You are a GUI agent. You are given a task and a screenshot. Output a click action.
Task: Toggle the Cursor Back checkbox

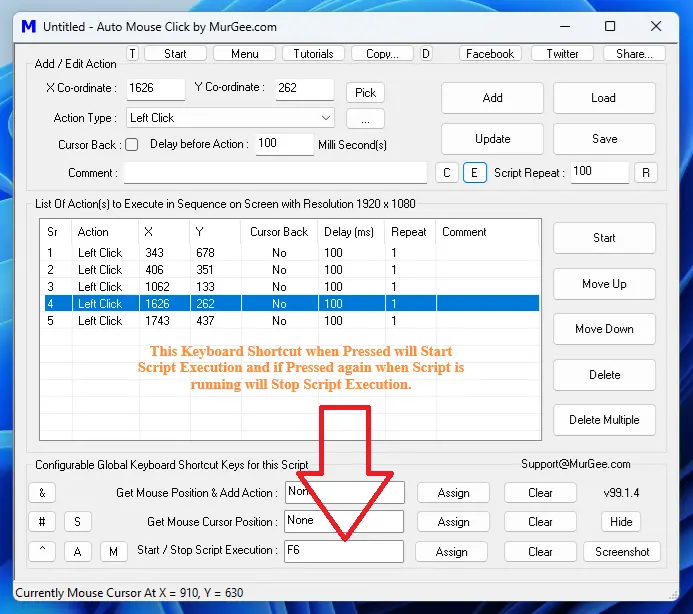tap(132, 145)
